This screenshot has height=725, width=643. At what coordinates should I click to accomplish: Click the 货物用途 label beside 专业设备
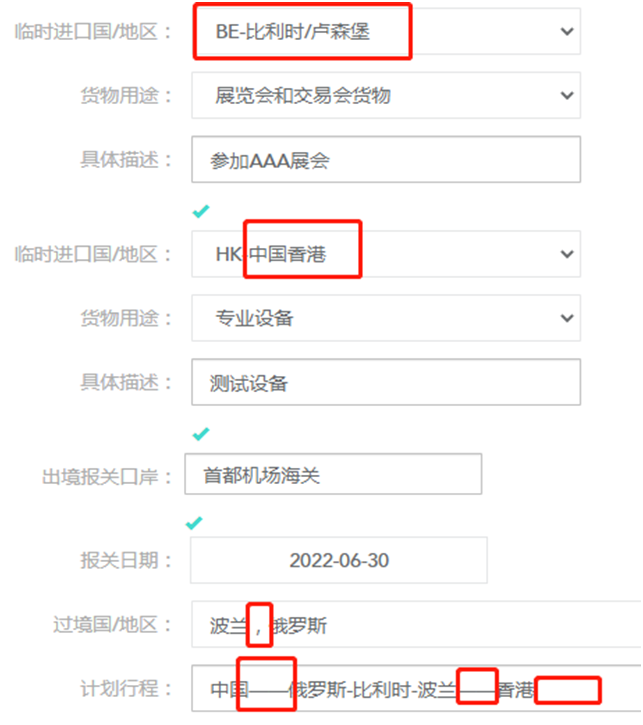click(124, 319)
